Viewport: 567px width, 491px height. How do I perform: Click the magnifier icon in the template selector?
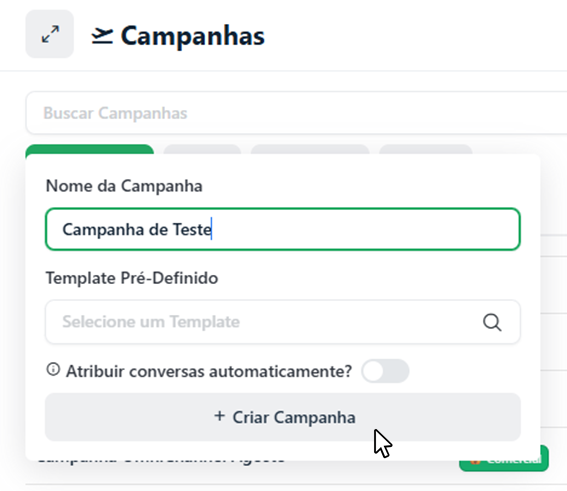(492, 322)
